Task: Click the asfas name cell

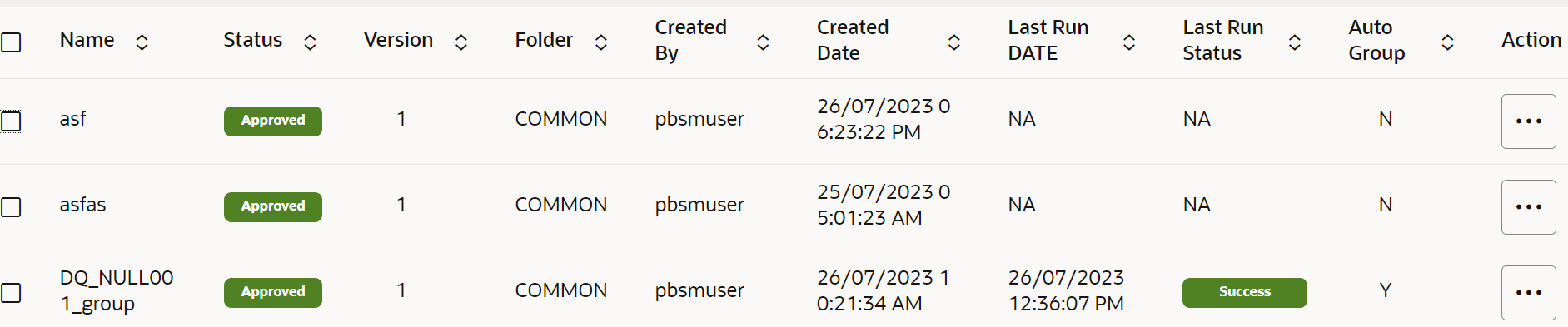Action: 83,205
